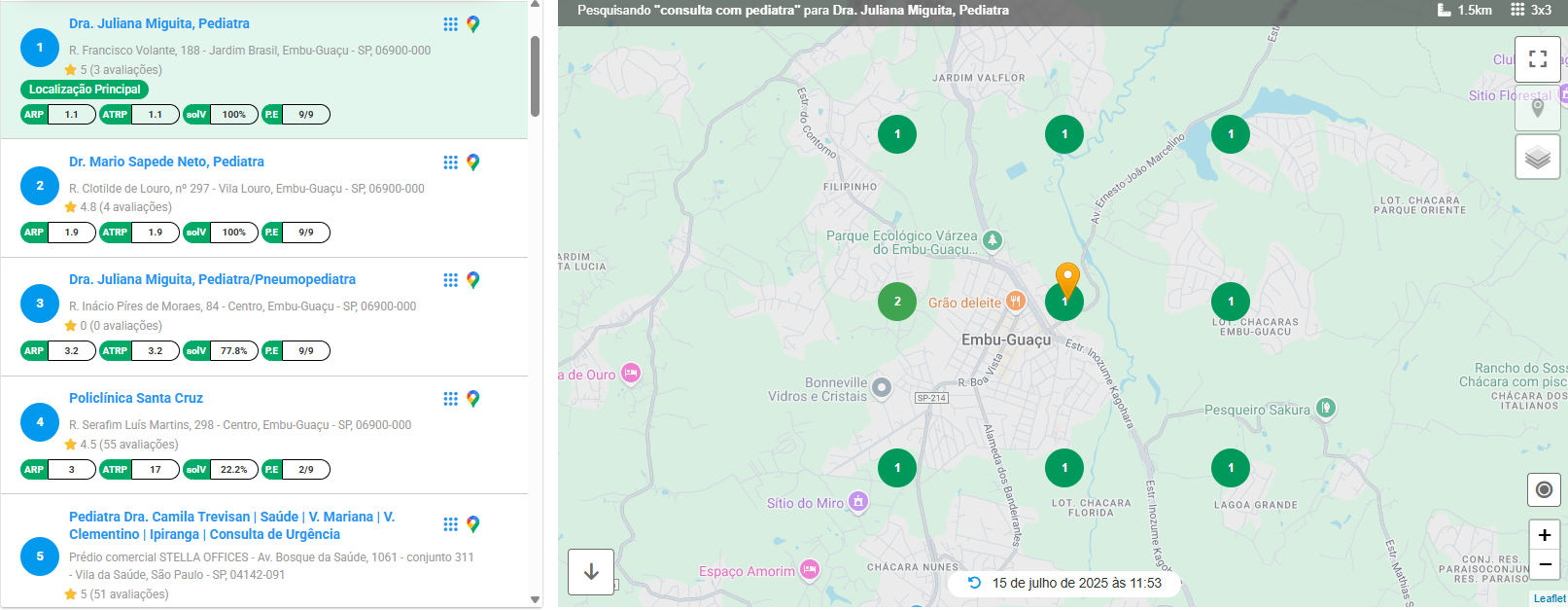Click the Leaflet attribution link
The image size is (1568, 610).
click(x=1549, y=598)
